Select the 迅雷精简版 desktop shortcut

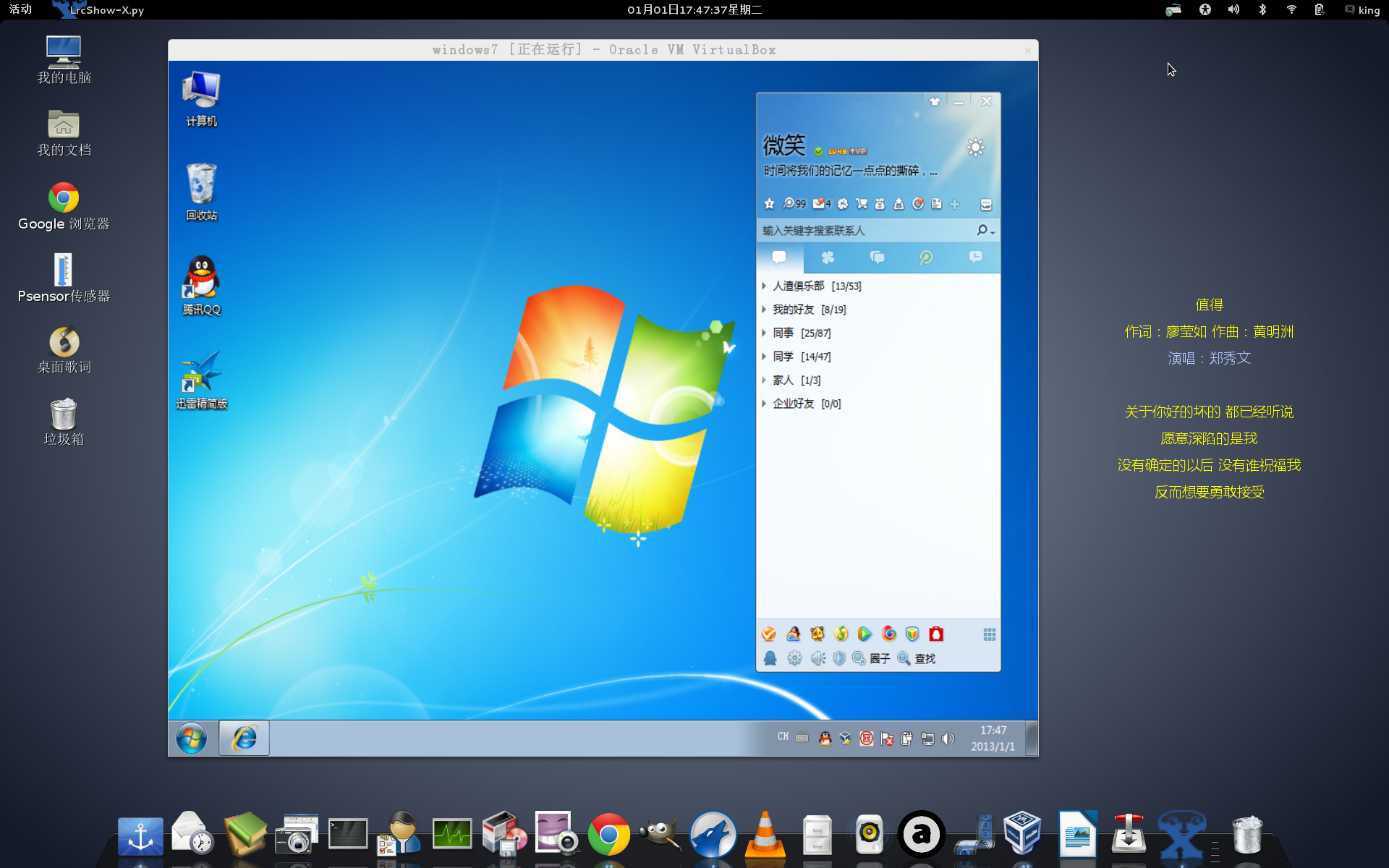click(202, 380)
